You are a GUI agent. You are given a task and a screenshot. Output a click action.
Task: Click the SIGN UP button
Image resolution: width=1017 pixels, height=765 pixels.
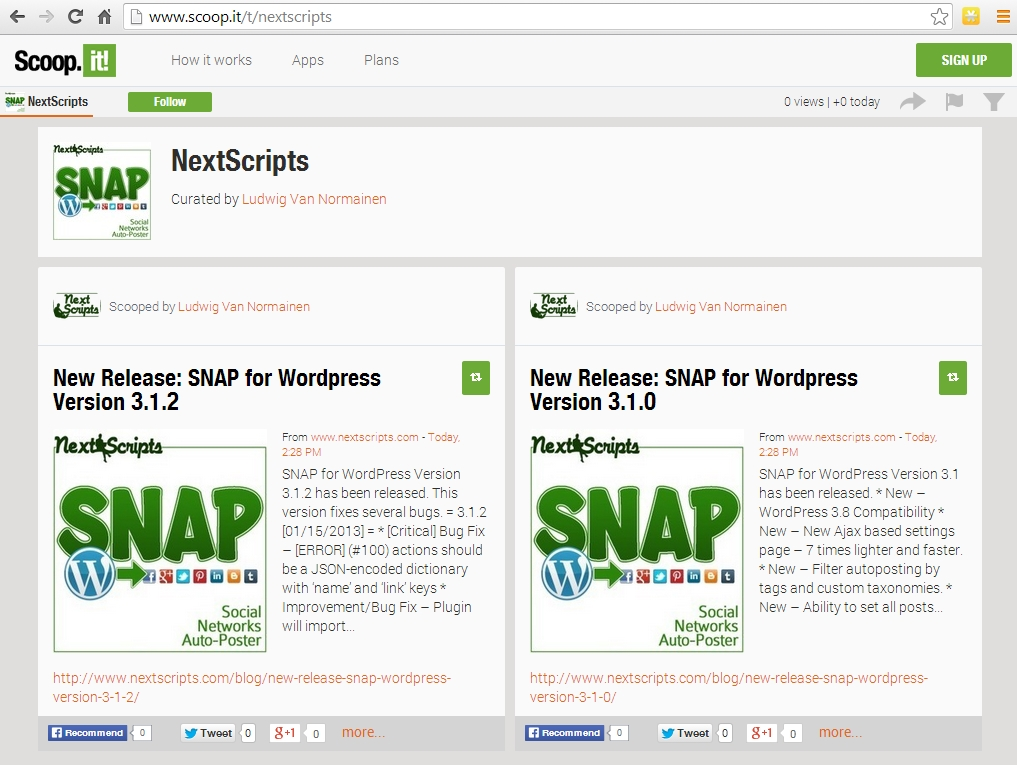click(963, 60)
